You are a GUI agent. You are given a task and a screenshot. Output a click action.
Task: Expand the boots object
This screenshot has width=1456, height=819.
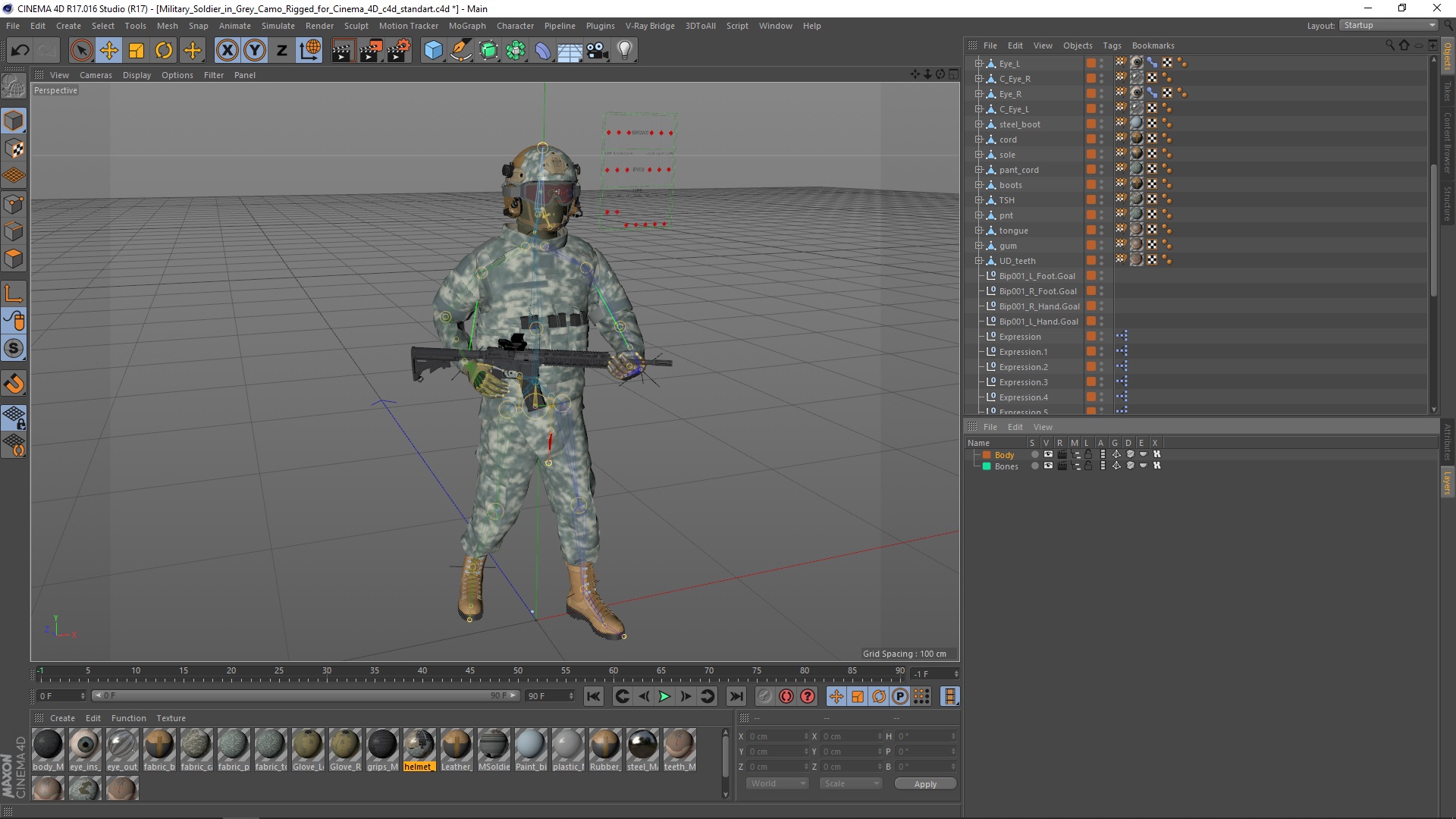979,185
